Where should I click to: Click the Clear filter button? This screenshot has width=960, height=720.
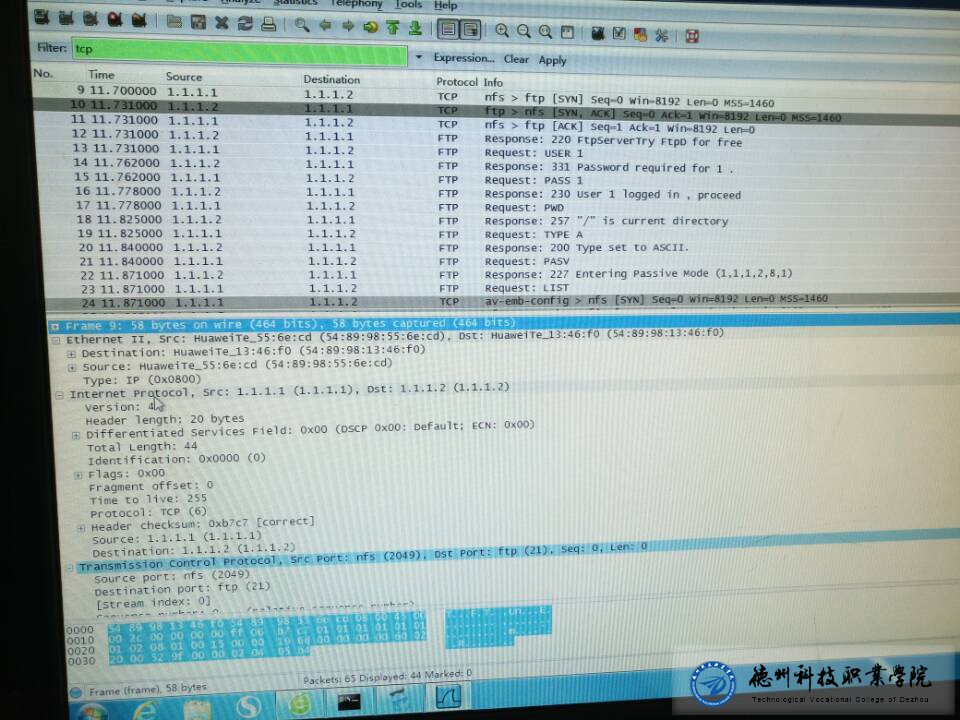point(516,59)
